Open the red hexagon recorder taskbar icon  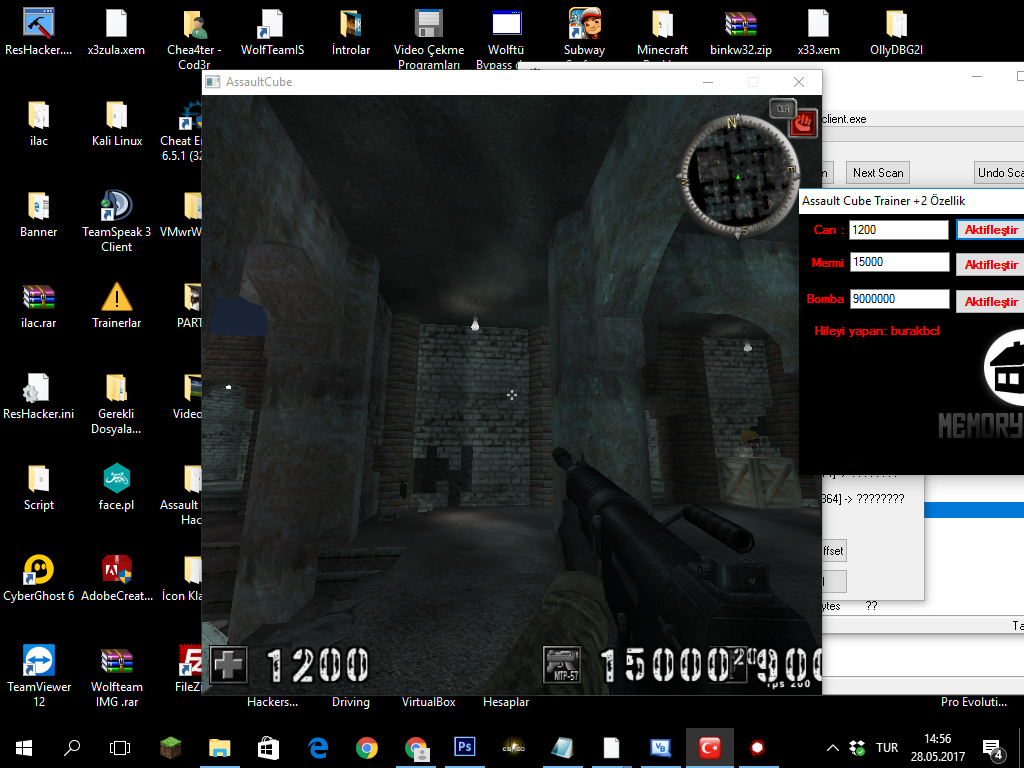coord(757,748)
